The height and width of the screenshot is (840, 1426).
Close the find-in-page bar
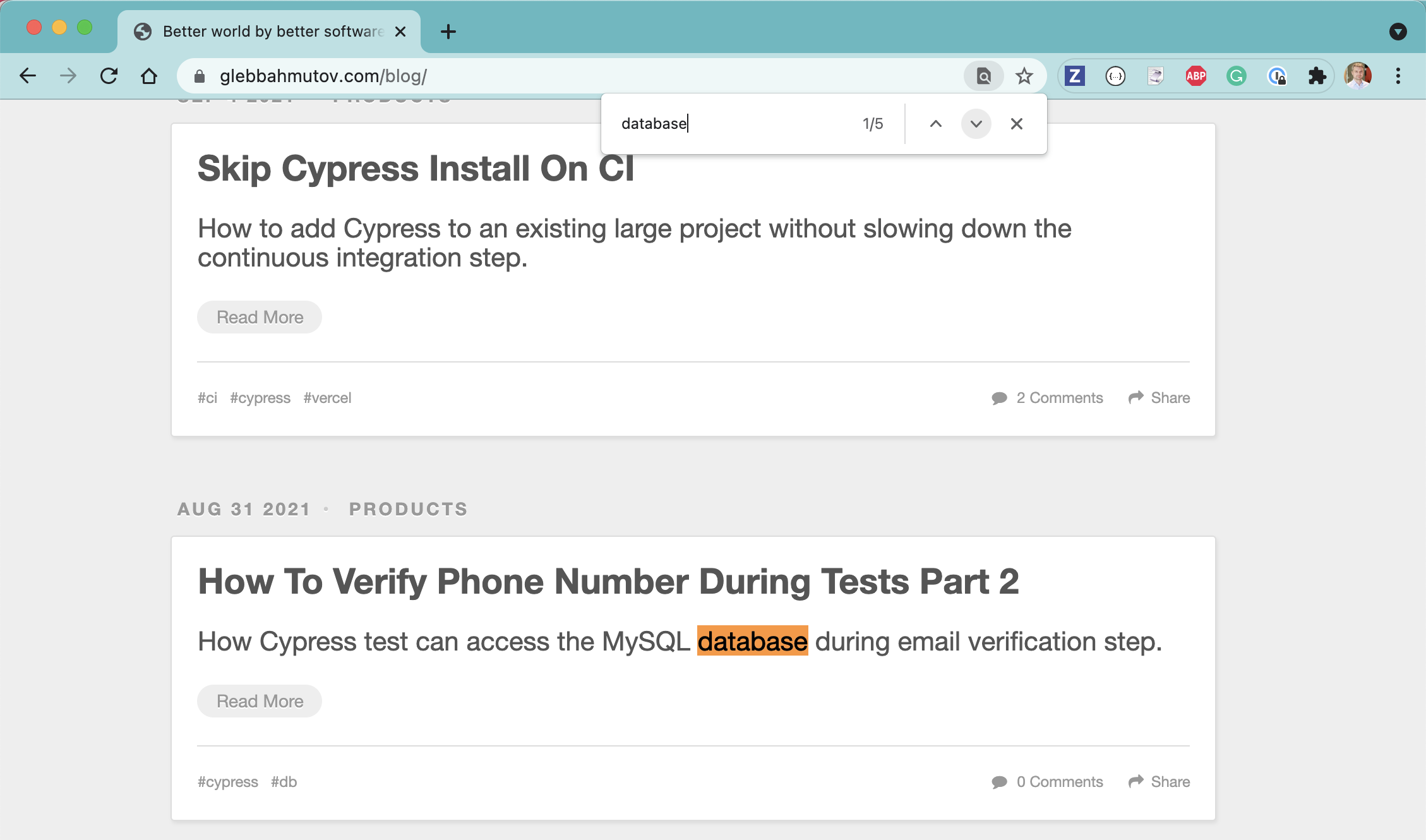click(x=1016, y=124)
